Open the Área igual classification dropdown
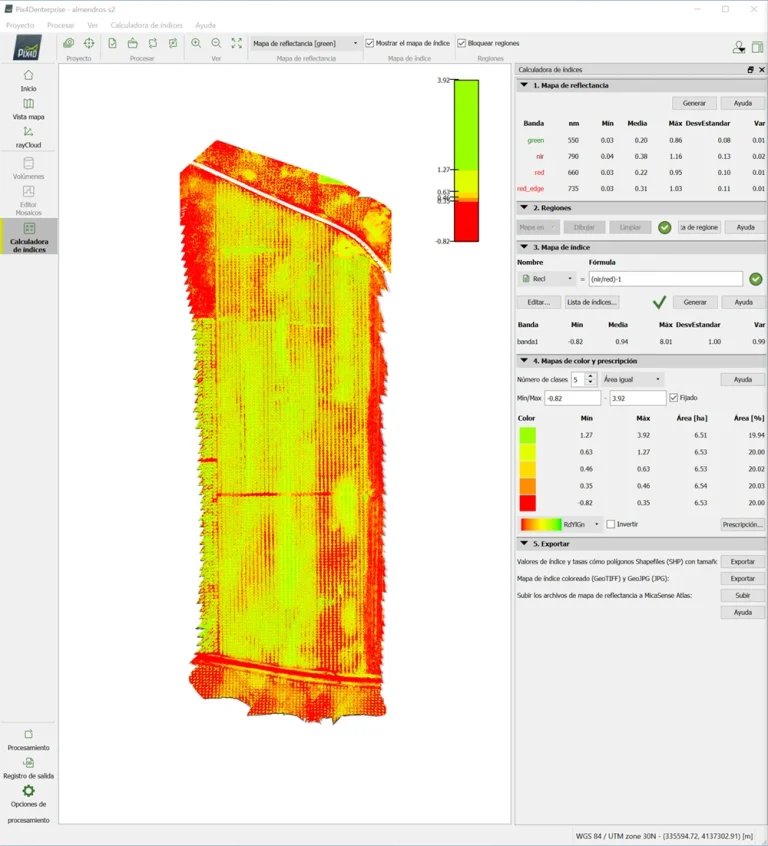The height and width of the screenshot is (846, 768). point(632,379)
